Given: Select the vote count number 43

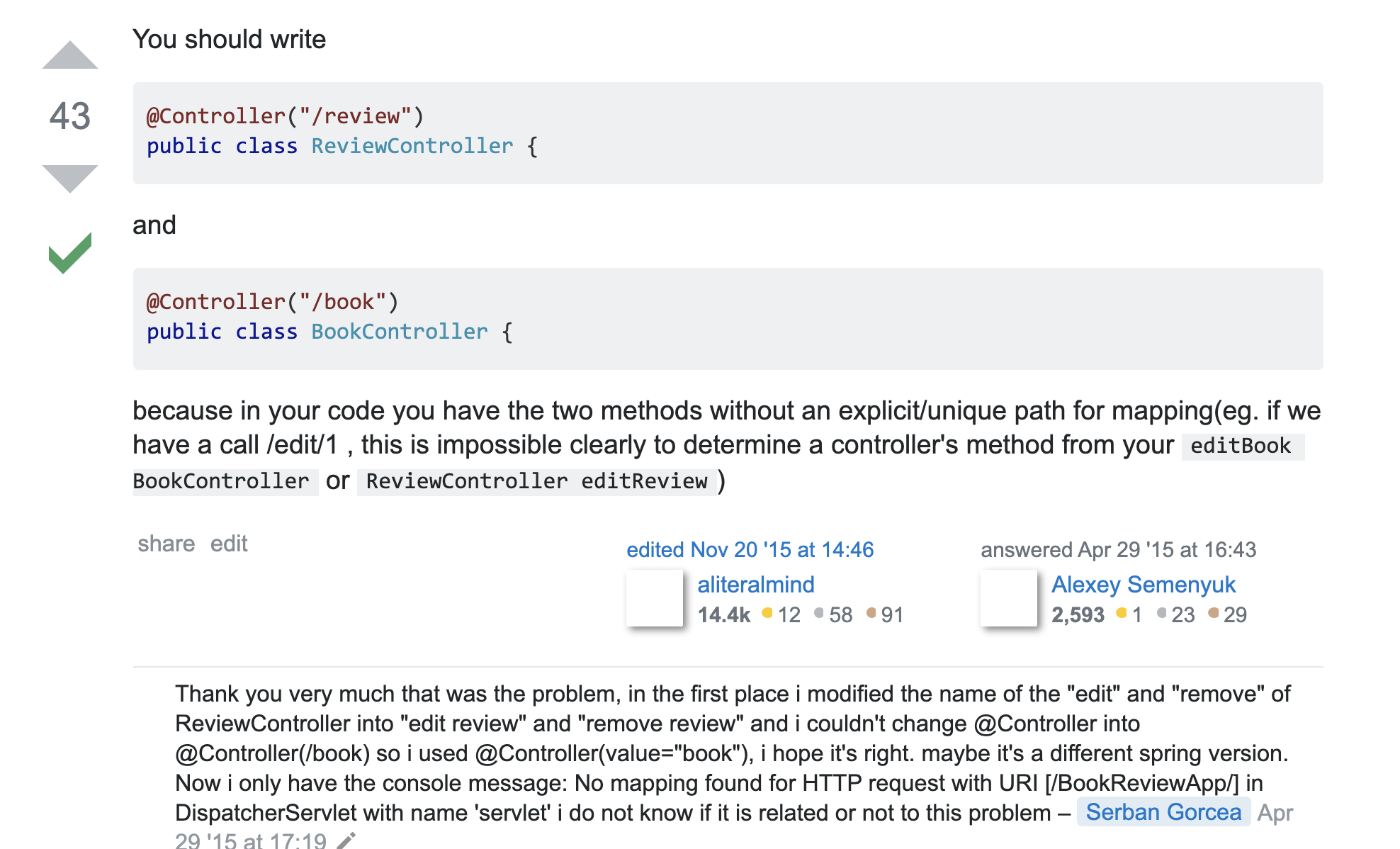Looking at the screenshot, I should point(69,116).
